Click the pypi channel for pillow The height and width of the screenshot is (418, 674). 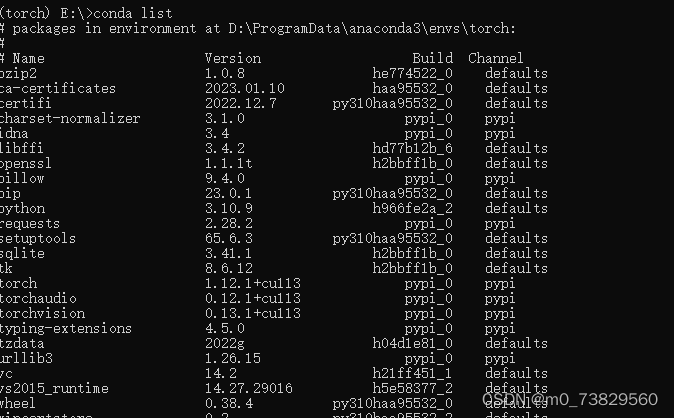(500, 179)
